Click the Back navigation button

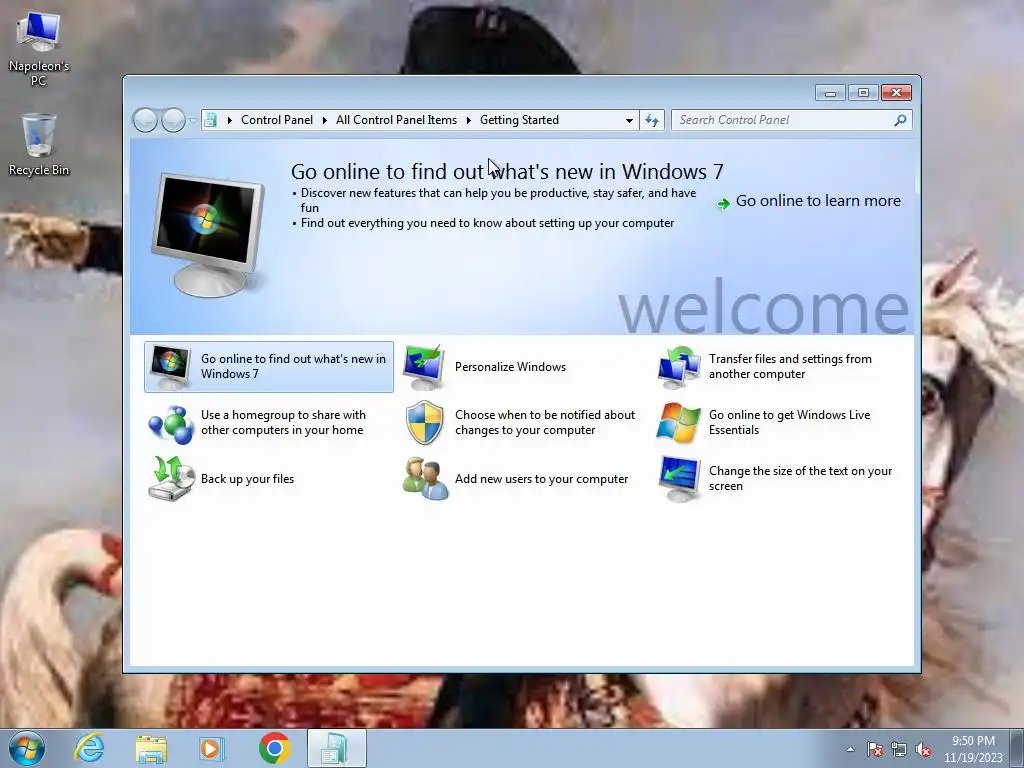pyautogui.click(x=144, y=120)
